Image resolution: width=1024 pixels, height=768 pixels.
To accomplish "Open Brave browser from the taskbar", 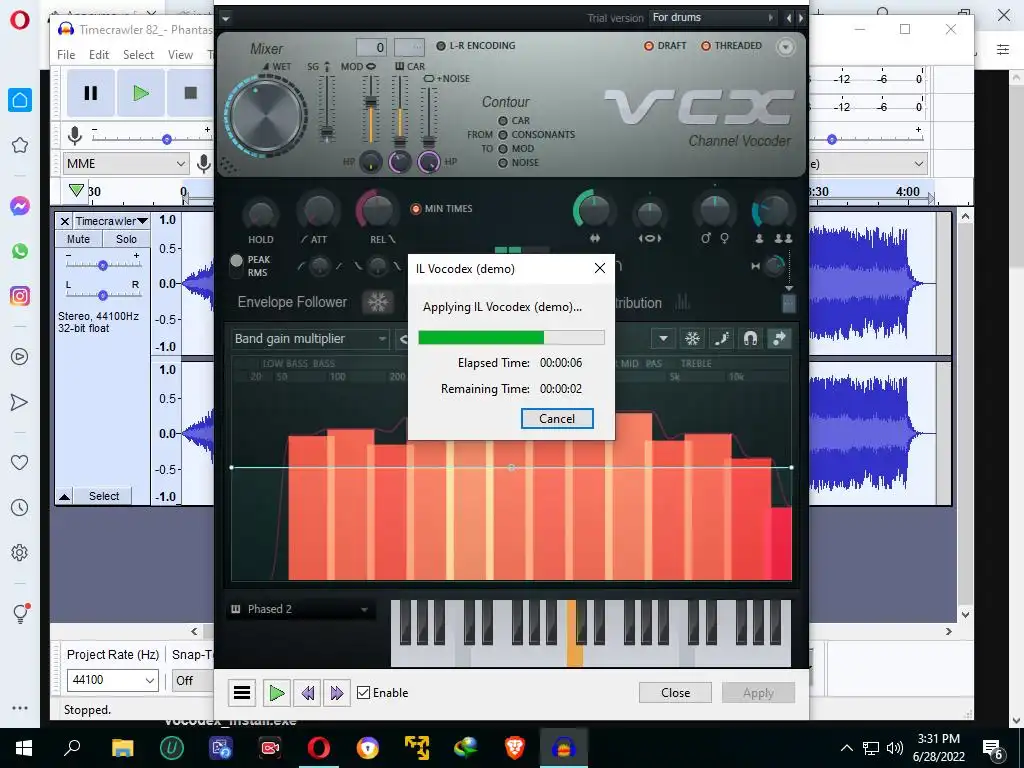I will click(x=515, y=748).
